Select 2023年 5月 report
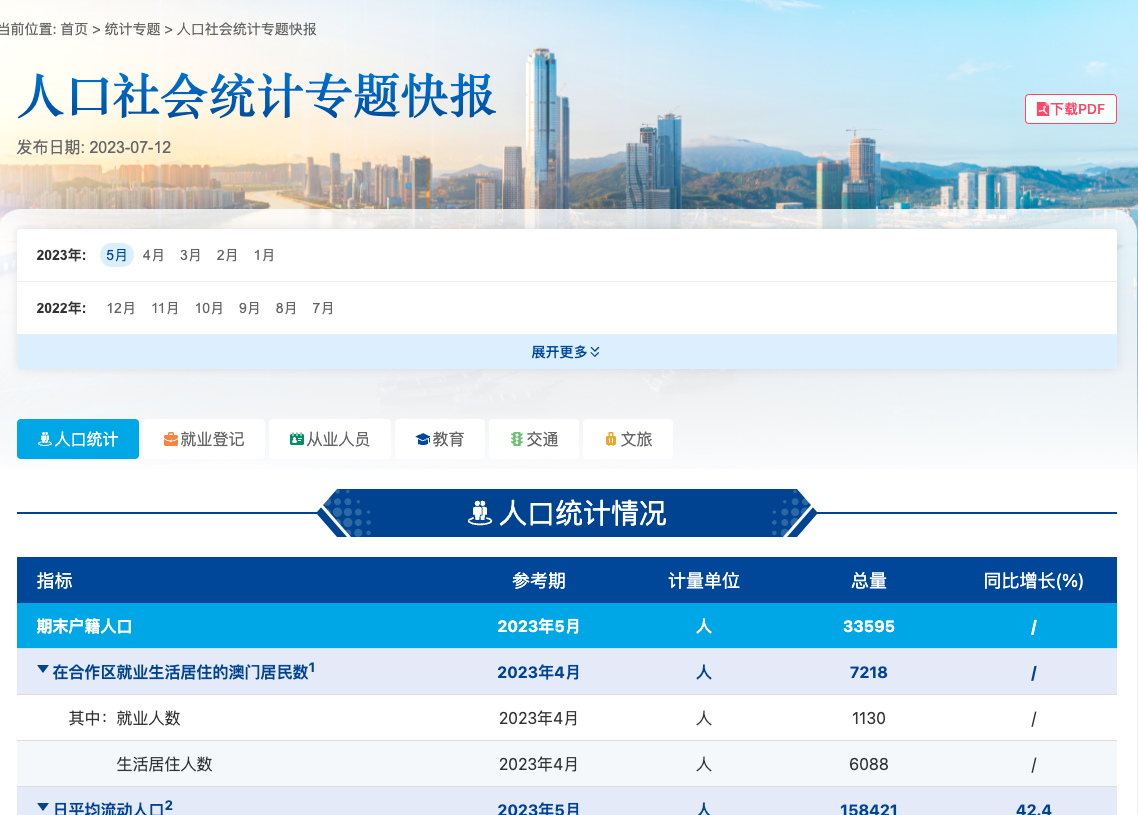 pos(117,255)
